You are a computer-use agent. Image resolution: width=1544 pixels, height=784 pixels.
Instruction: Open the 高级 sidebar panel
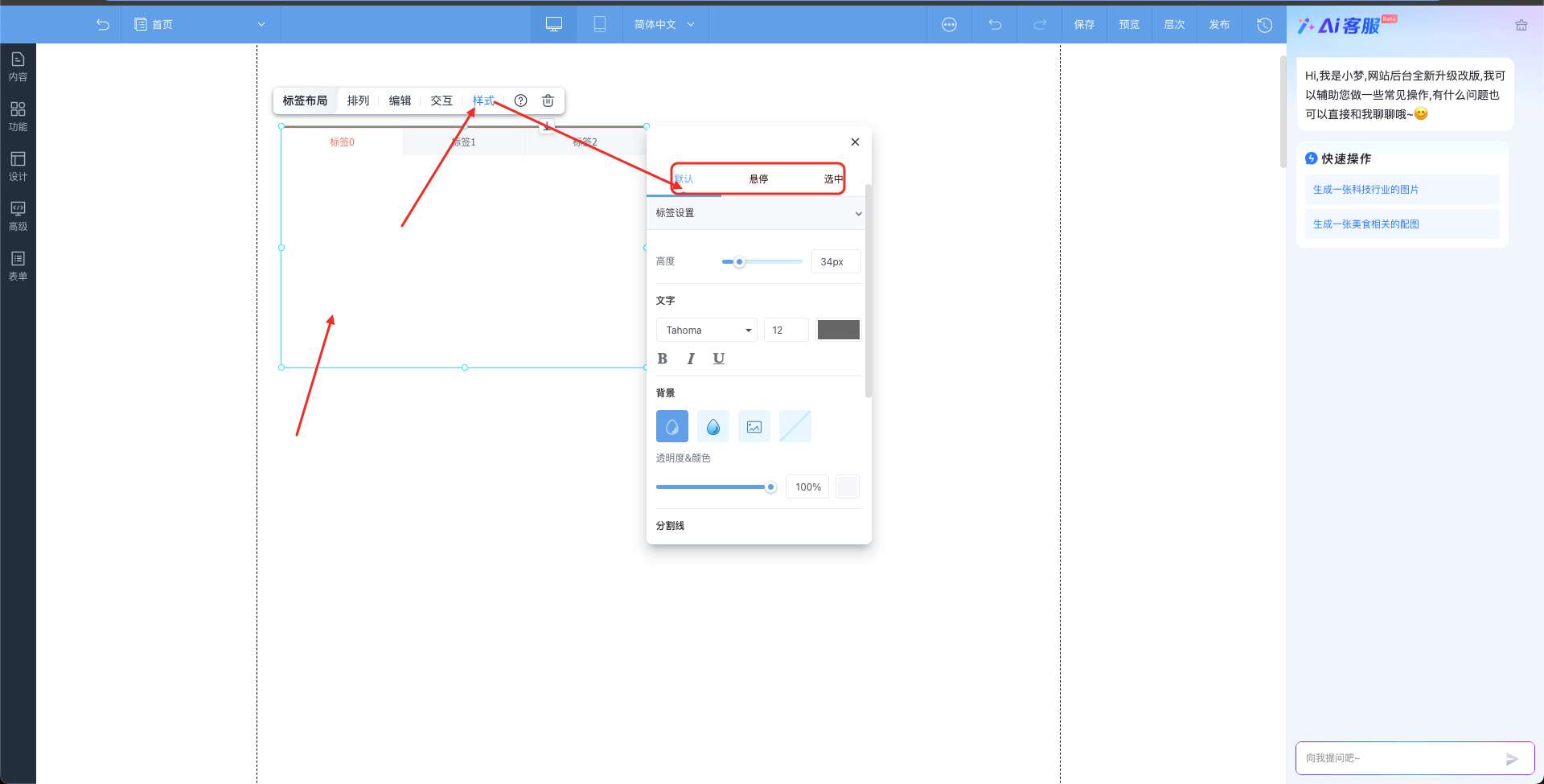click(x=18, y=216)
